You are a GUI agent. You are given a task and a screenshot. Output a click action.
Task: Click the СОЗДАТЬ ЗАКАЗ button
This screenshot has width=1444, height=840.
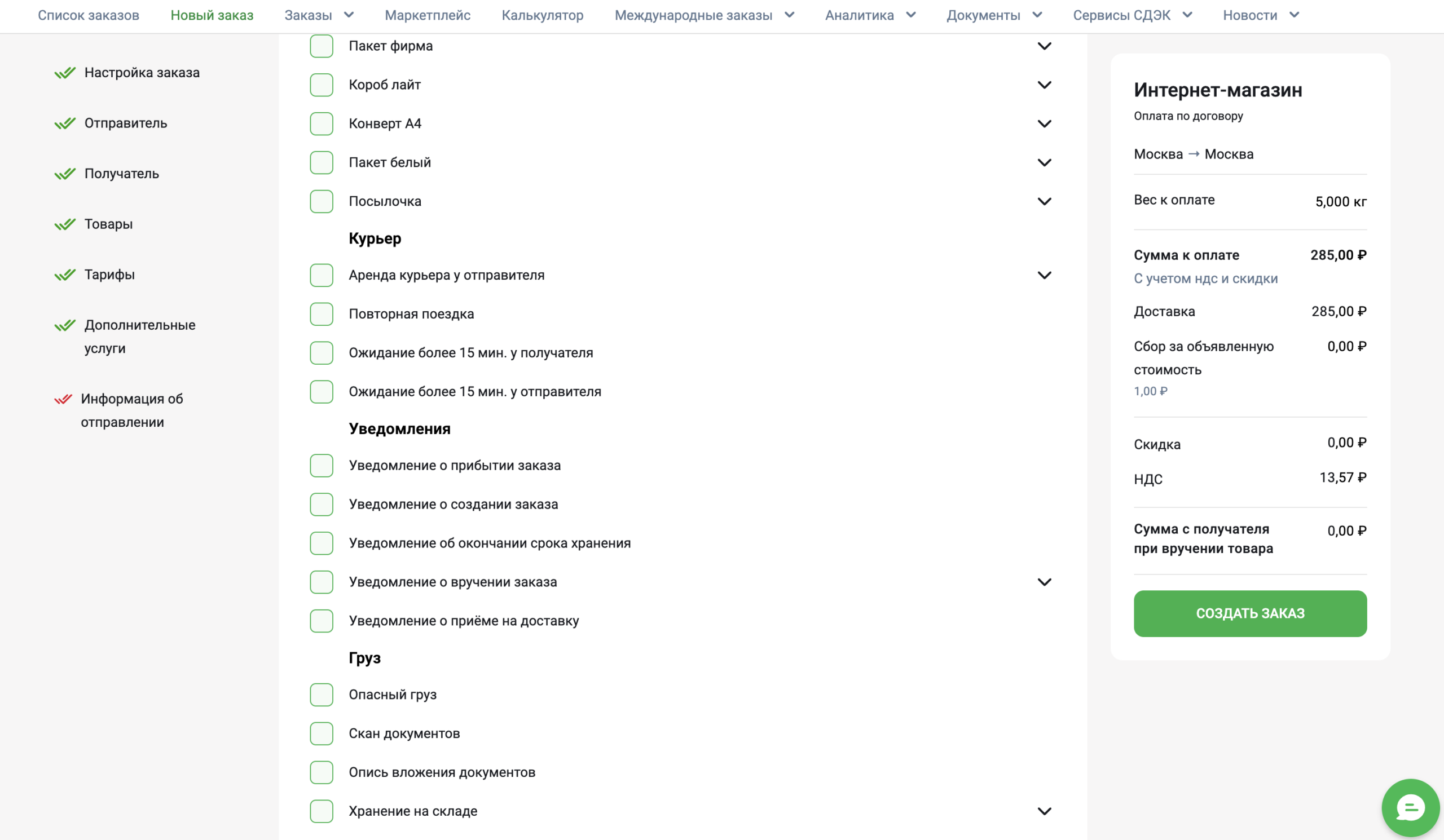[1251, 613]
